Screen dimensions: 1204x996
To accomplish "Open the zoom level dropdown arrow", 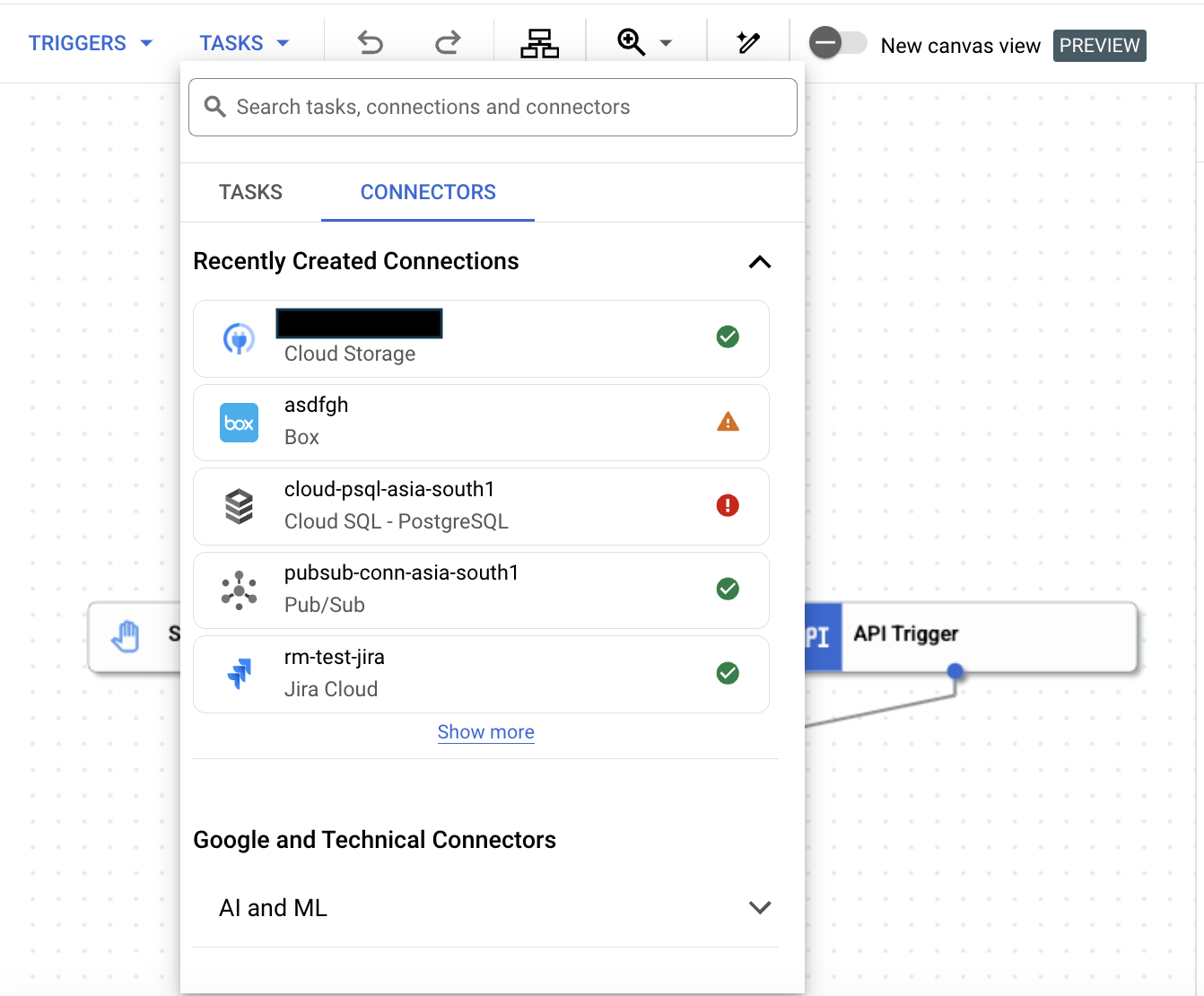I will [666, 42].
